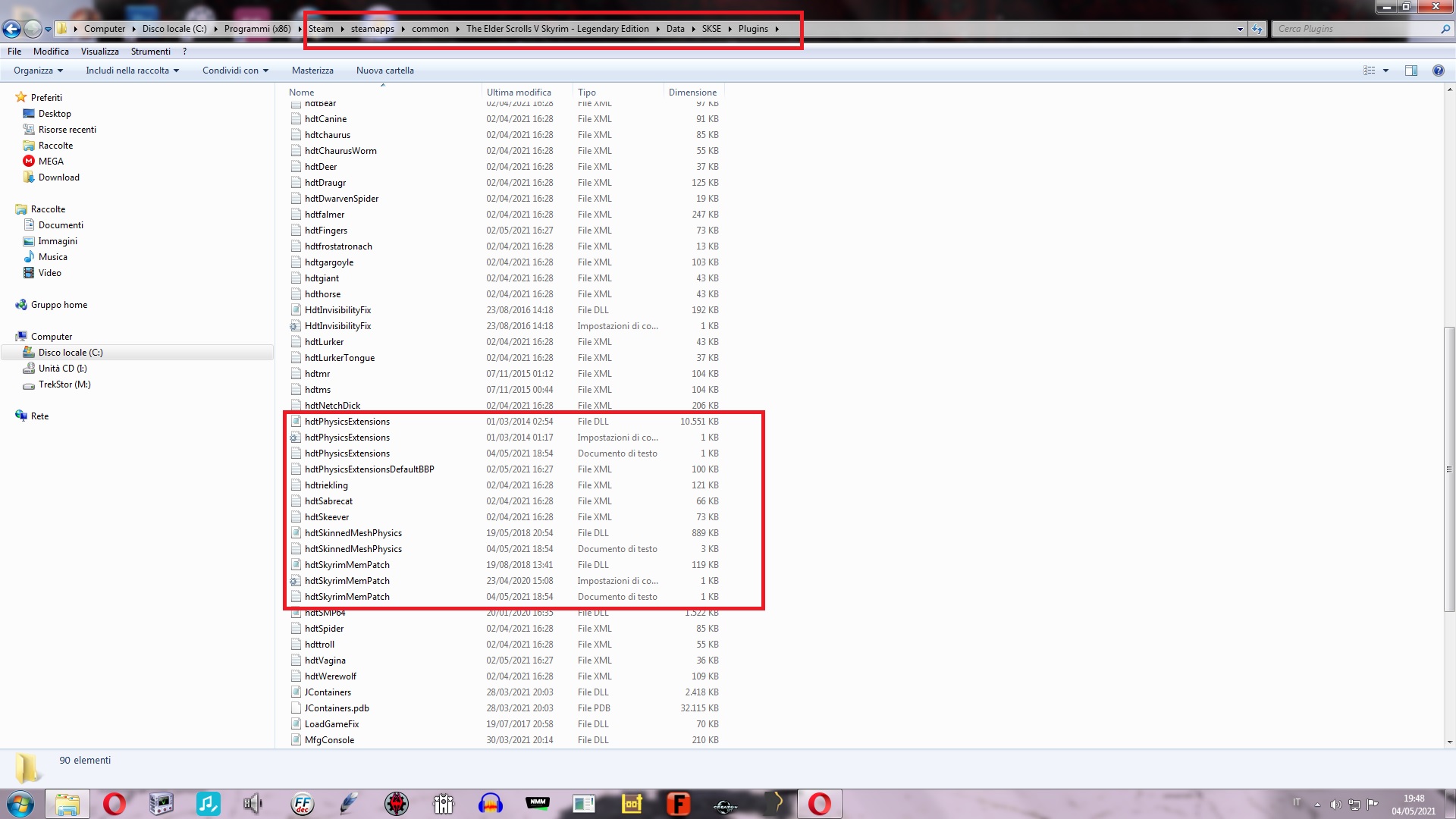Open the ? help menu
The height and width of the screenshot is (819, 1456).
click(x=184, y=52)
